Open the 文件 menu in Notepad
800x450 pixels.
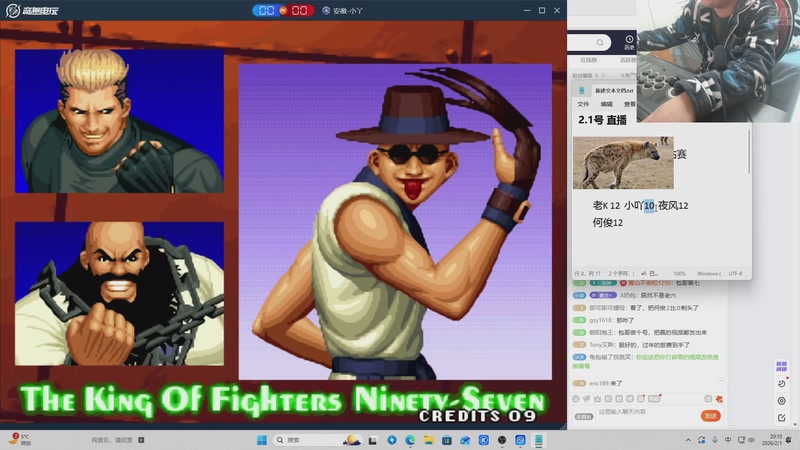pos(583,104)
